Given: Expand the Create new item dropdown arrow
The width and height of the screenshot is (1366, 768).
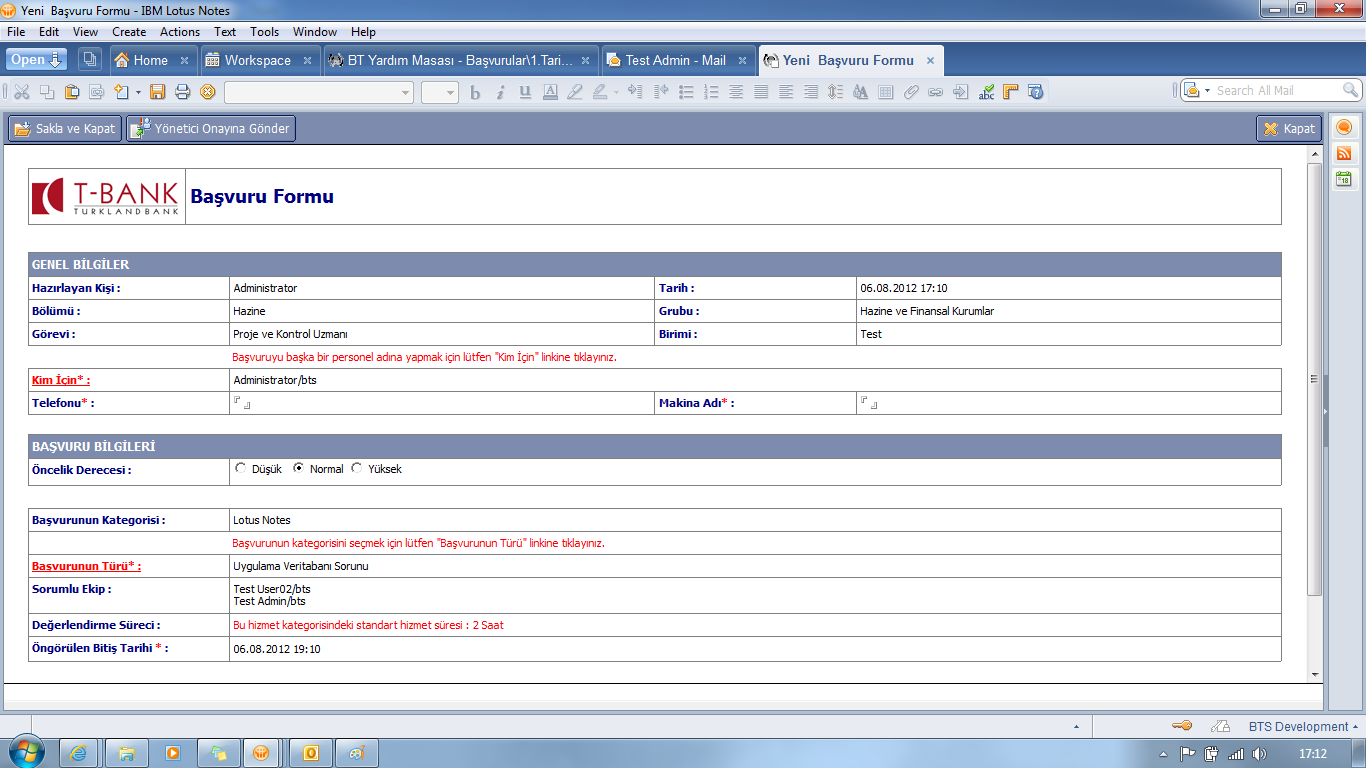Looking at the screenshot, I should 138,92.
